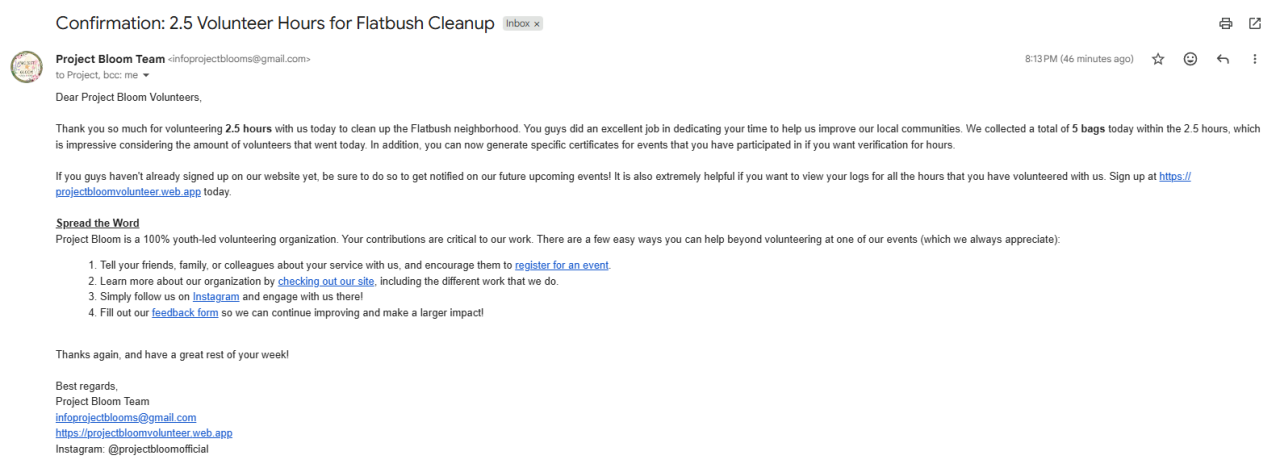Open email in new window

point(1255,23)
